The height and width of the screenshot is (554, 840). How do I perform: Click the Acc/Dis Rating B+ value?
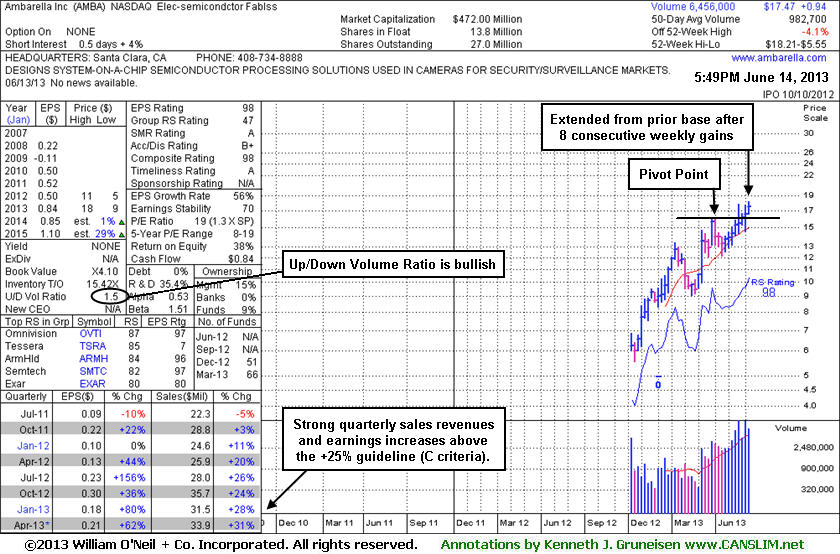point(248,146)
